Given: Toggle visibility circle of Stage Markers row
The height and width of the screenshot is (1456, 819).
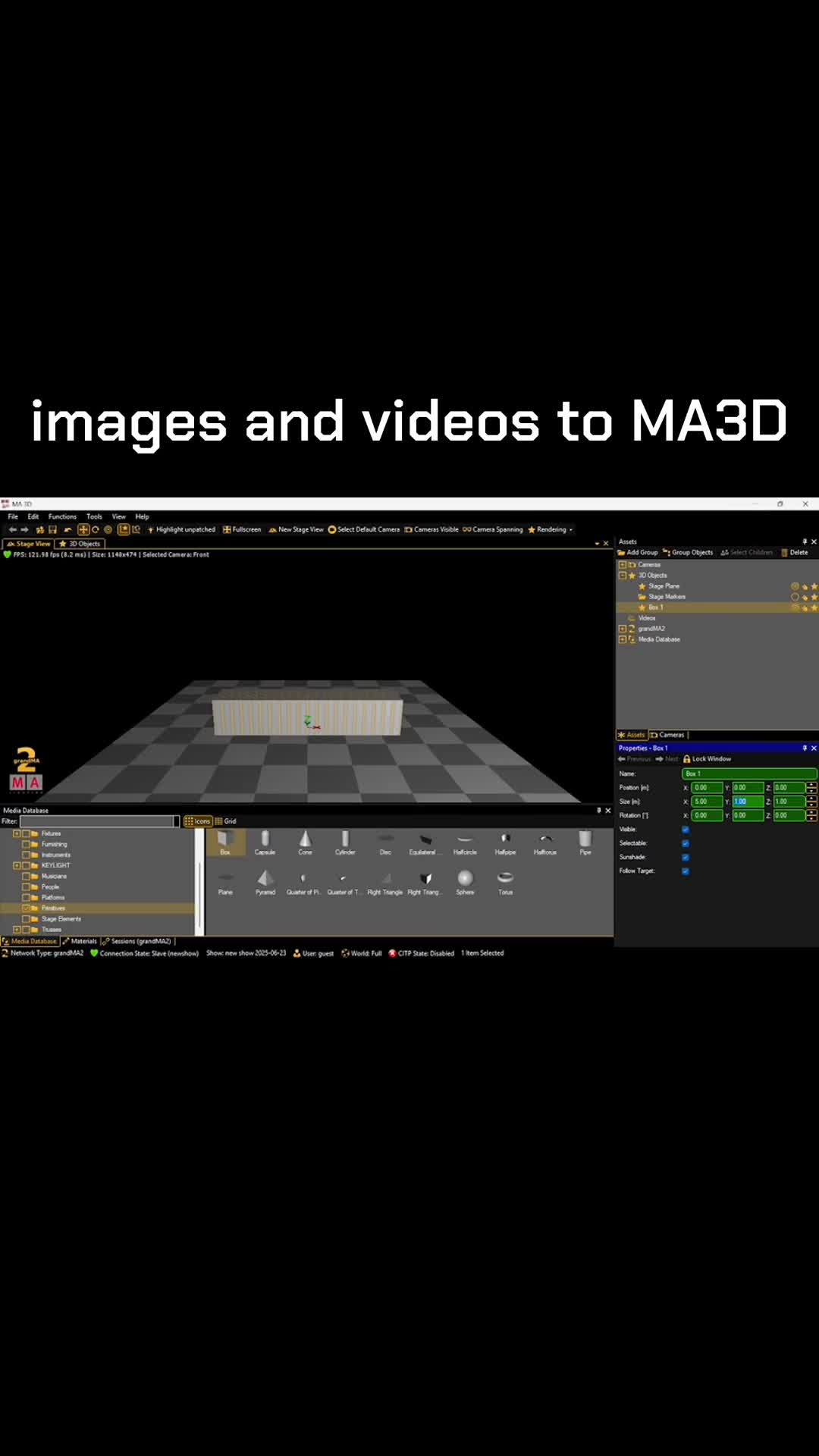Looking at the screenshot, I should coord(795,597).
